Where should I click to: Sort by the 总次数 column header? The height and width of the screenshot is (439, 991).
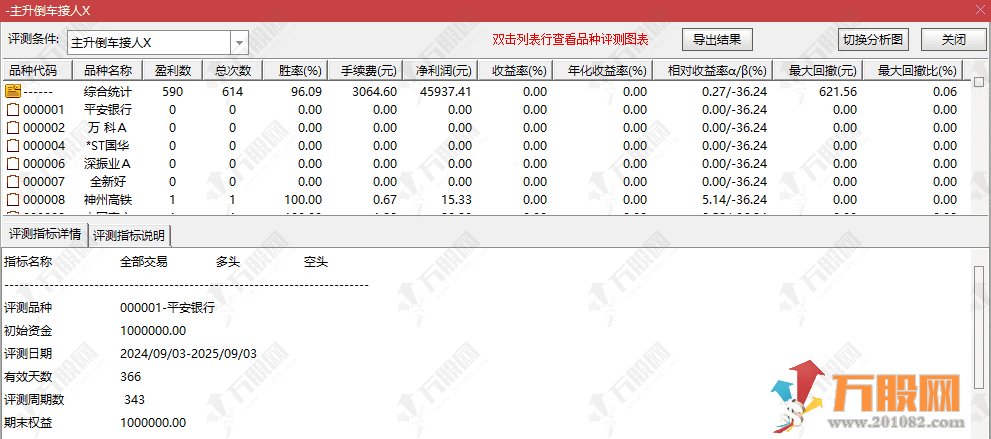click(233, 69)
